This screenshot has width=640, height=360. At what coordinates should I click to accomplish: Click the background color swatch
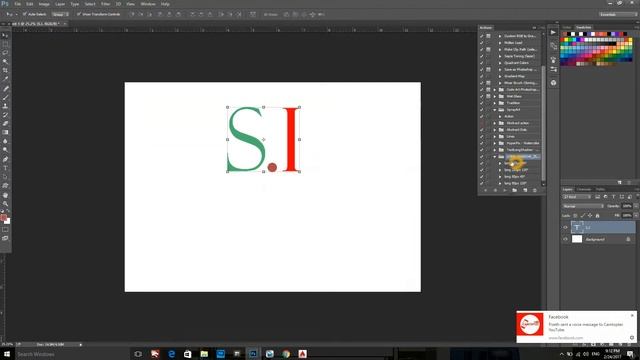(7, 221)
